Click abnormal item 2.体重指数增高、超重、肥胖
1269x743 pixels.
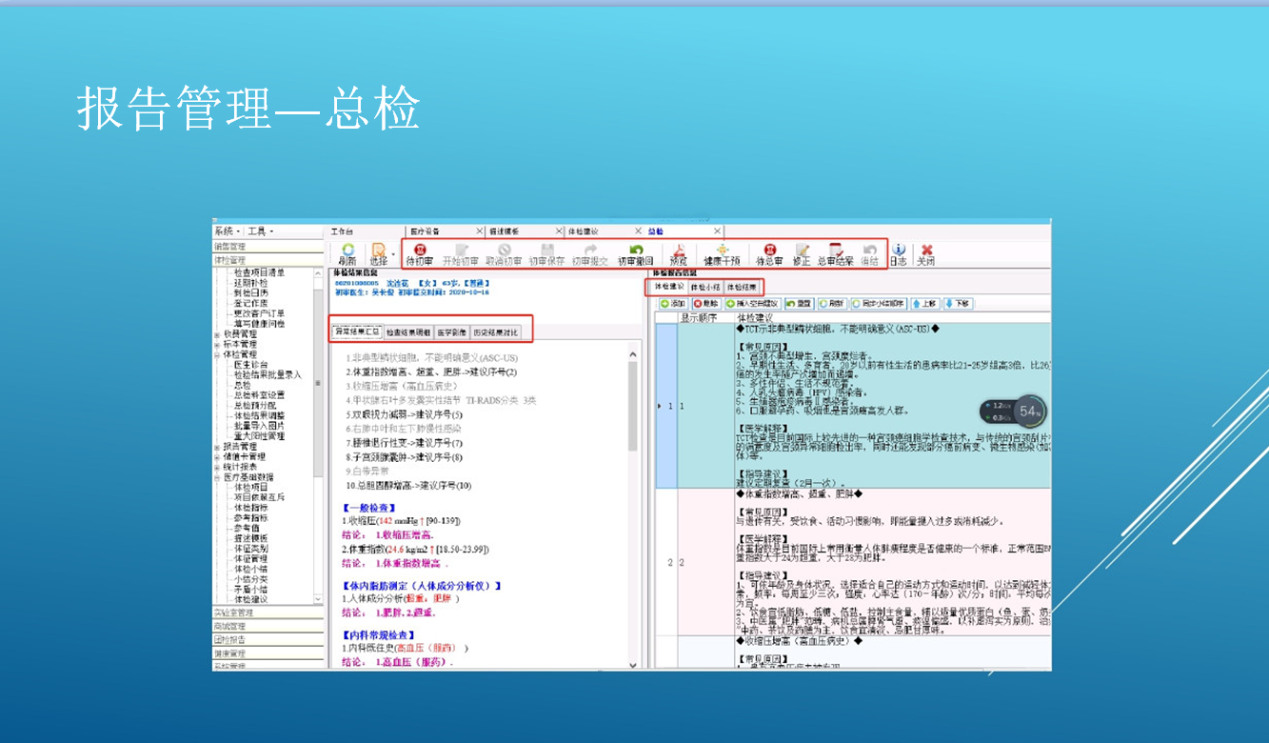click(431, 372)
